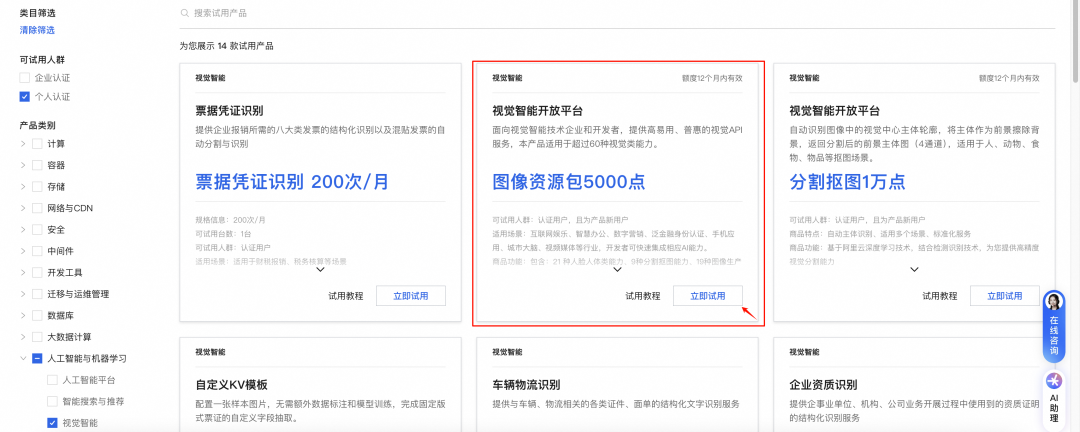Check the 人工智能平台 sub-category checkbox
The image size is (1080, 432).
(x=52, y=380)
